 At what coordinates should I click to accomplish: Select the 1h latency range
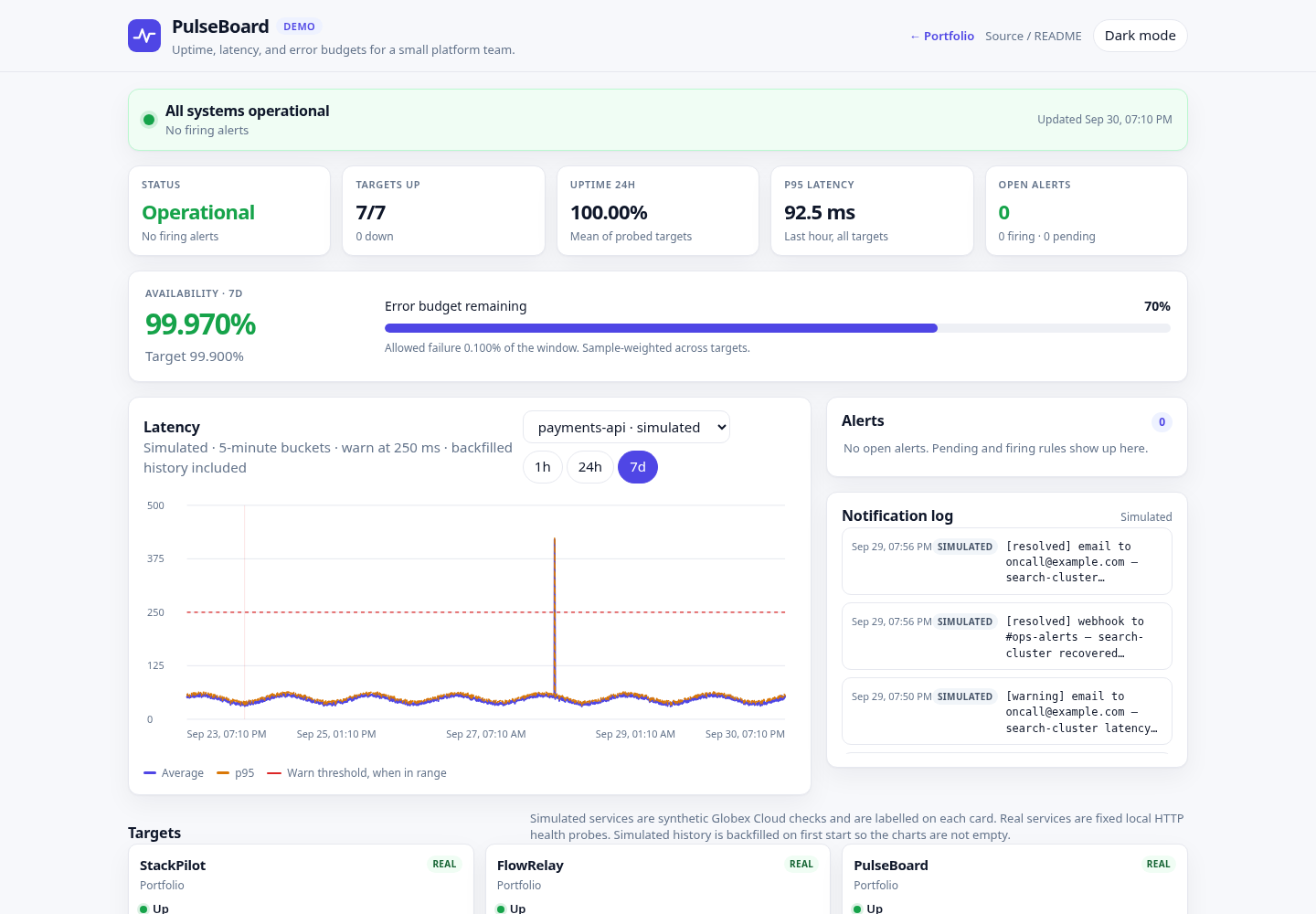click(543, 467)
